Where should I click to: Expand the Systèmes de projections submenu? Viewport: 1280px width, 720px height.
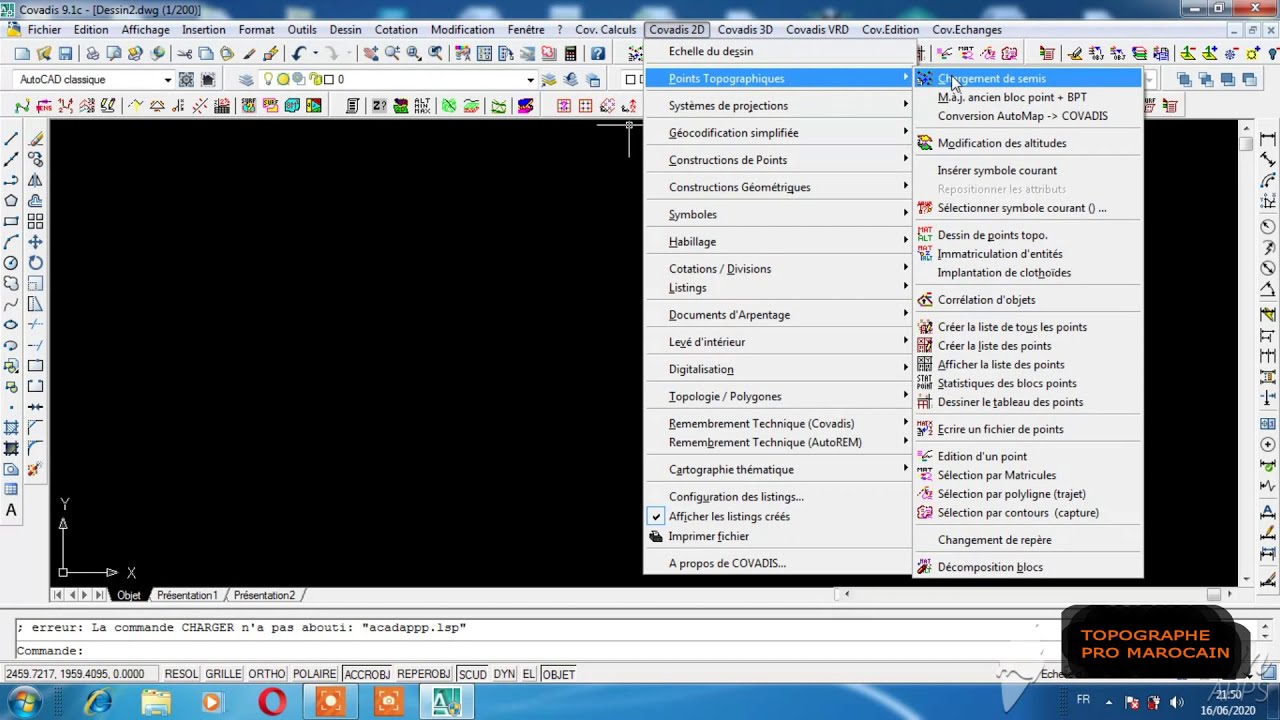778,106
